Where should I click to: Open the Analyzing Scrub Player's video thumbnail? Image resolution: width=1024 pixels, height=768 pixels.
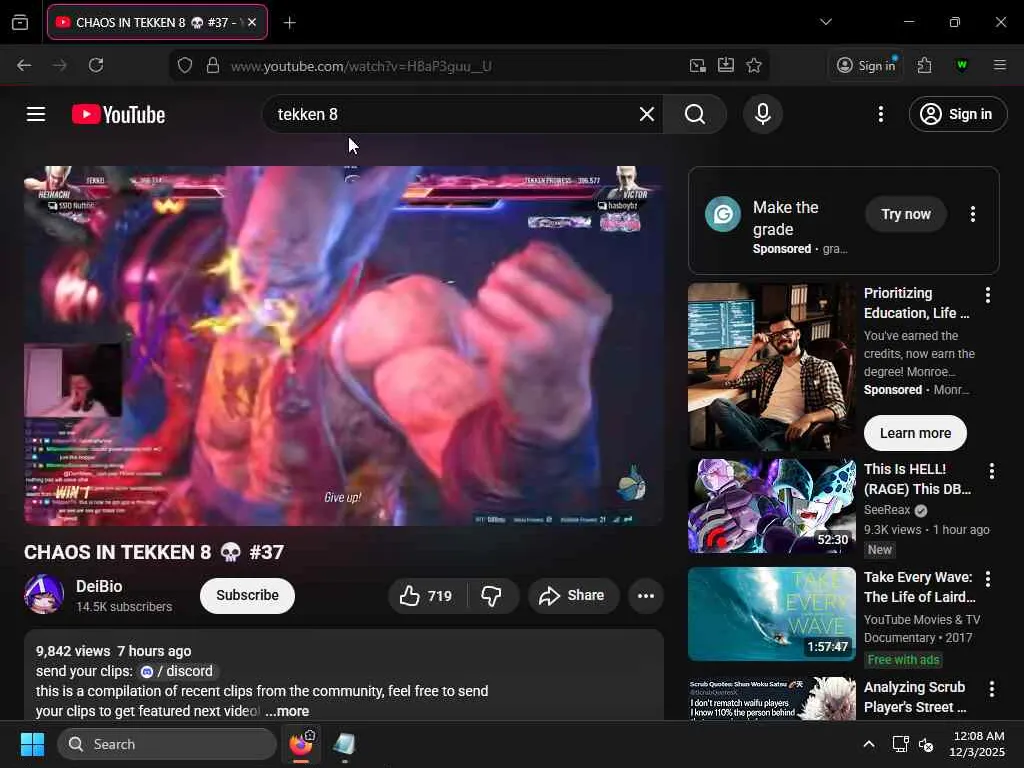[771, 699]
